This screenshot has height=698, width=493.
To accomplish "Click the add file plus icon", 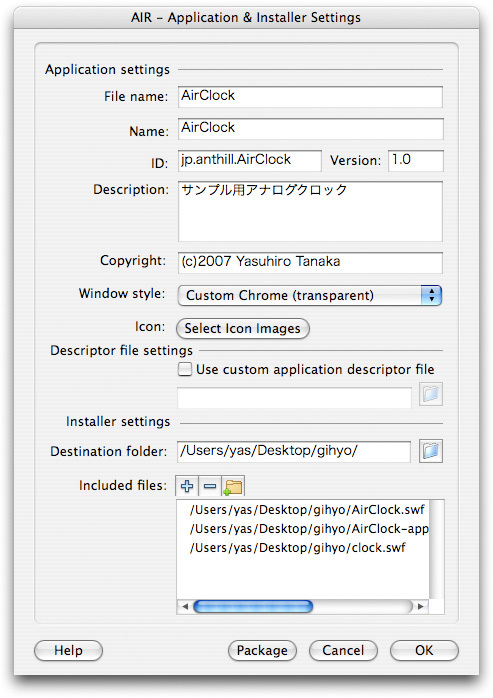I will point(187,486).
